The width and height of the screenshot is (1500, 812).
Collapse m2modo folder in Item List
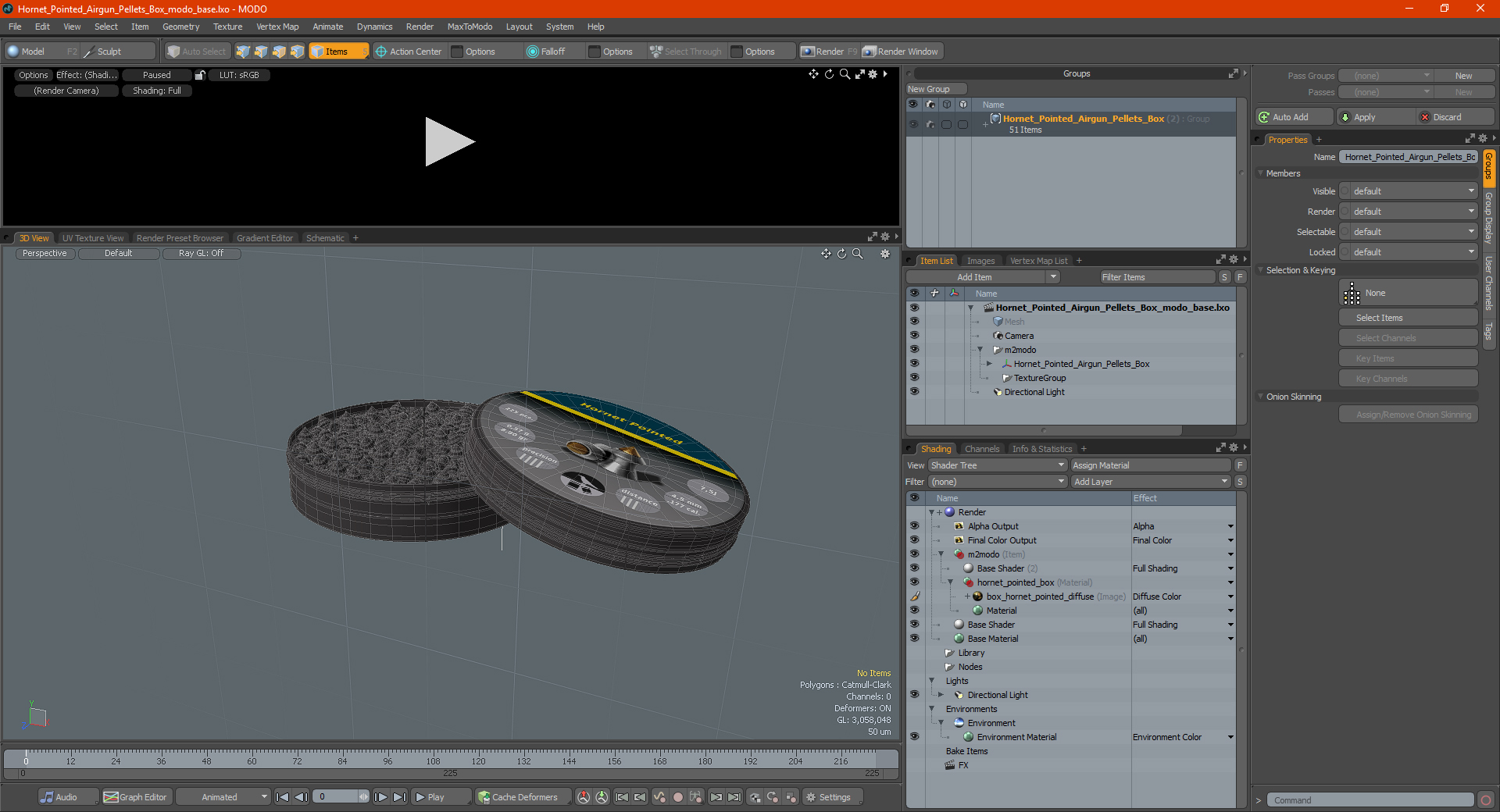tap(980, 350)
